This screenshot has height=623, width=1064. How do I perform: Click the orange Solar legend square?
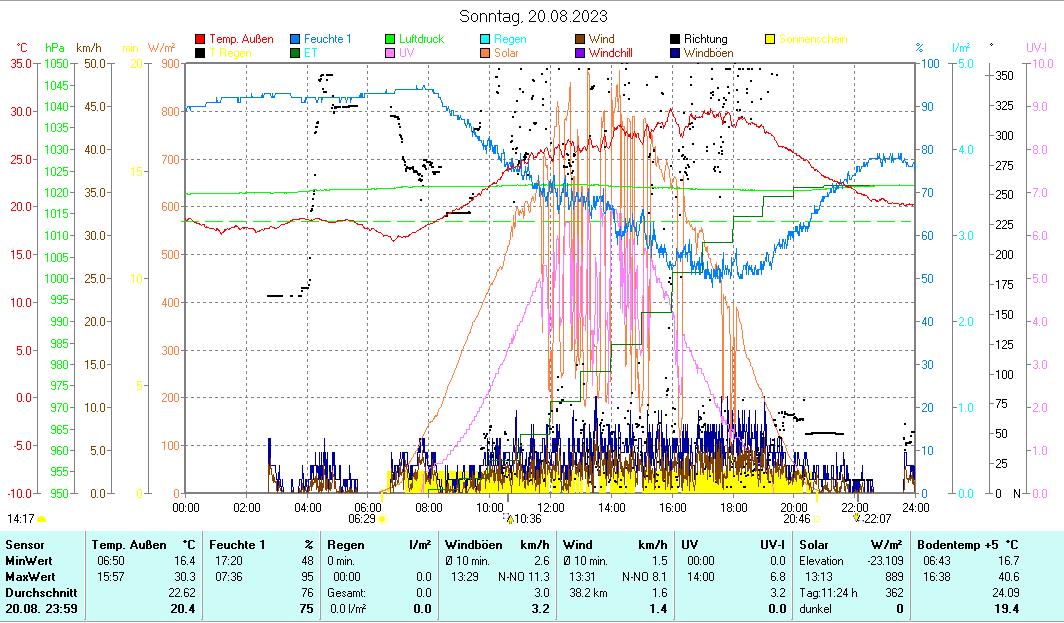(486, 52)
